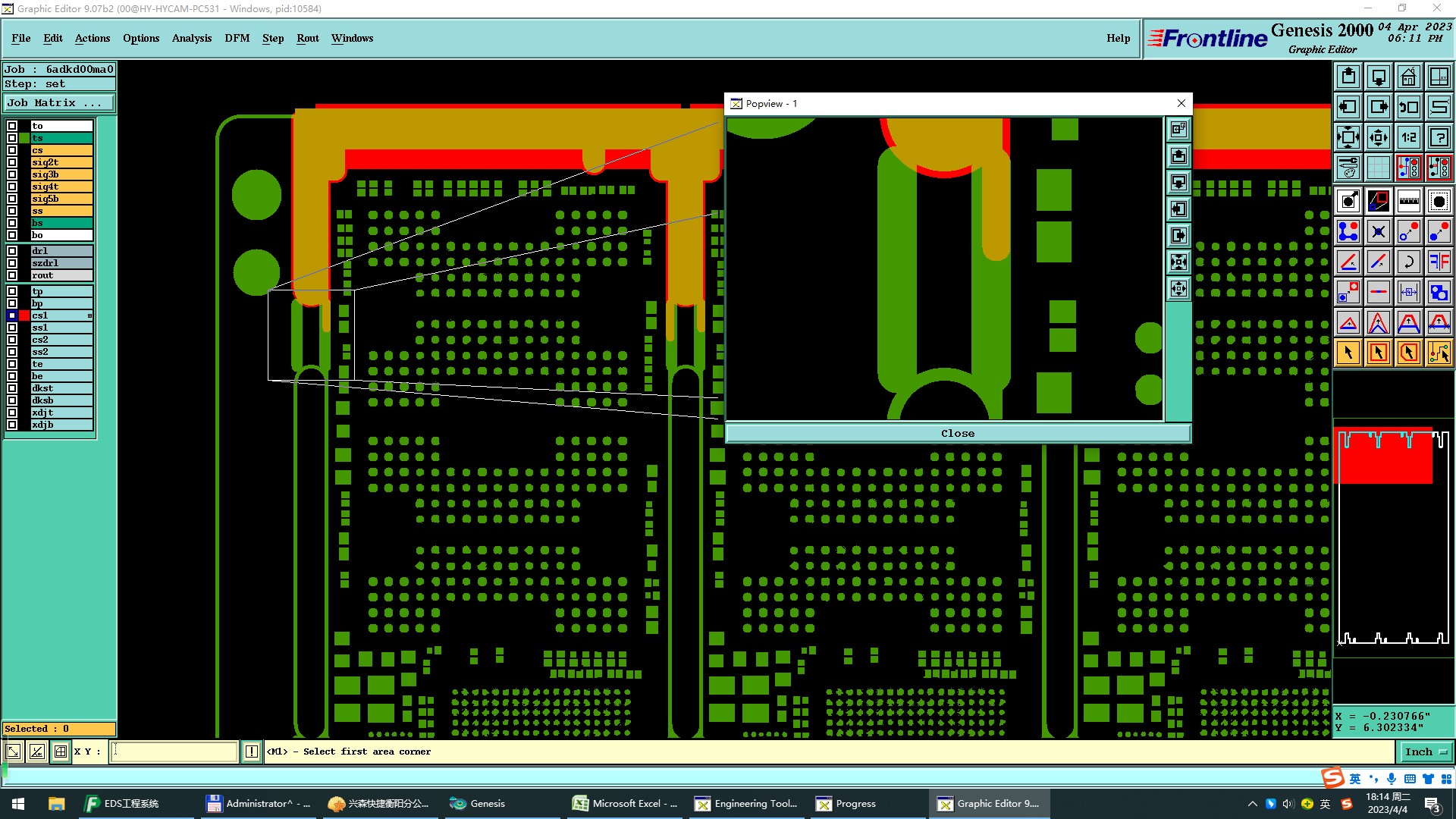Choose the rectangle area select arrow tool
This screenshot has width=1456, height=819.
click(1378, 353)
